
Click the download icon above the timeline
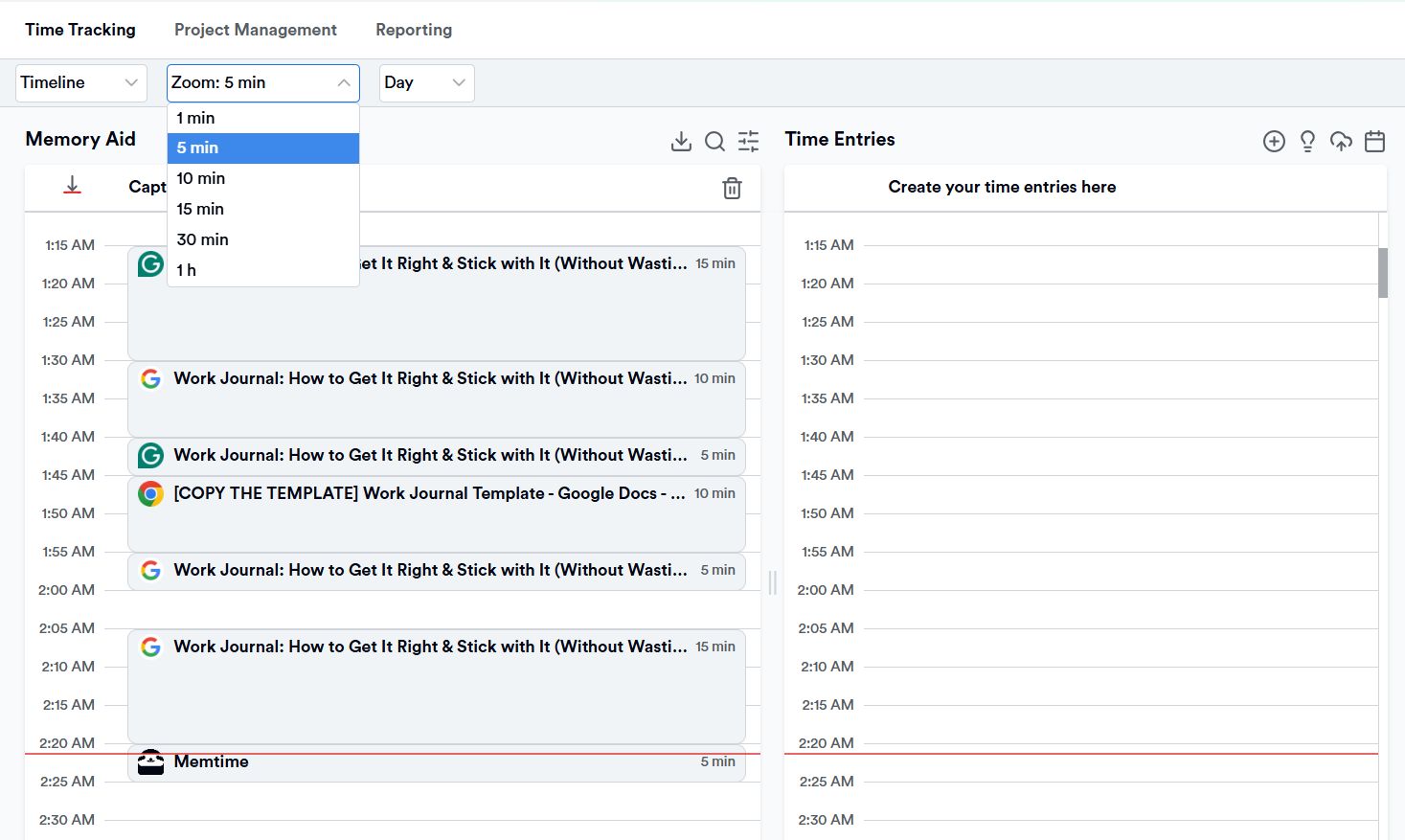72,186
